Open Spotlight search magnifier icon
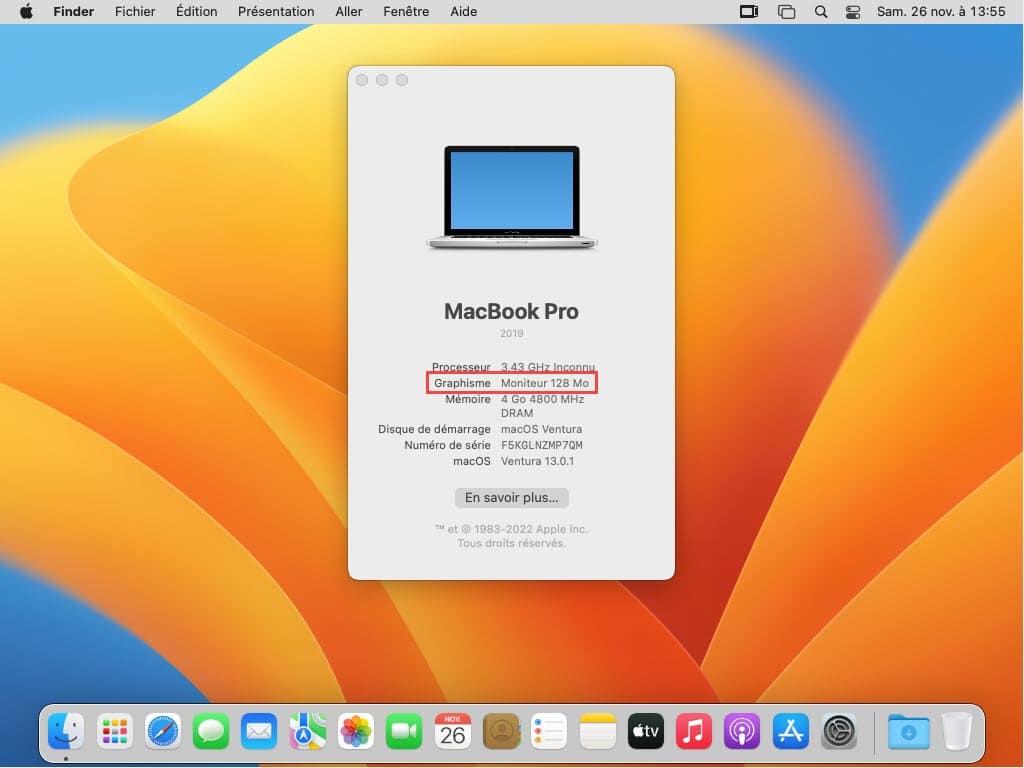This screenshot has height=768, width=1024. pos(821,12)
